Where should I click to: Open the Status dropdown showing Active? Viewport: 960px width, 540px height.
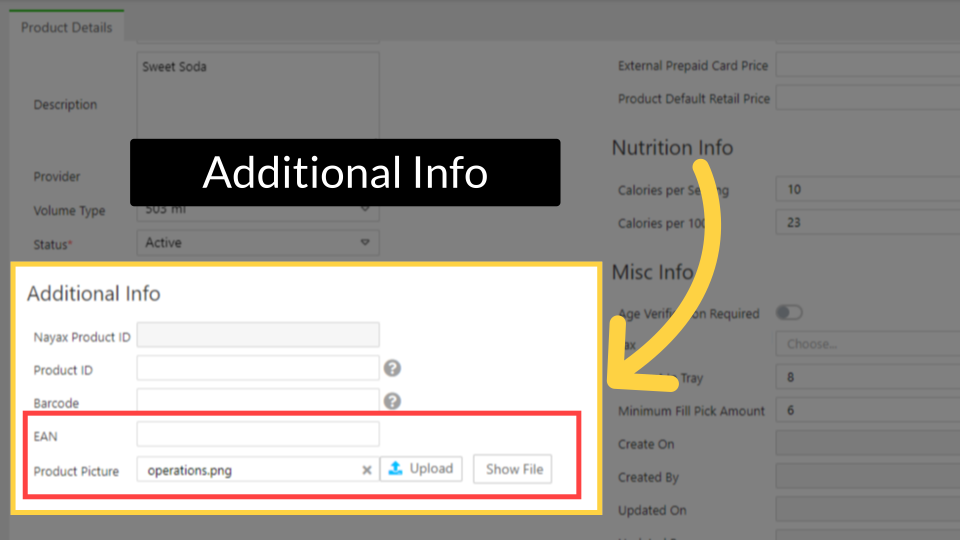pyautogui.click(x=257, y=243)
